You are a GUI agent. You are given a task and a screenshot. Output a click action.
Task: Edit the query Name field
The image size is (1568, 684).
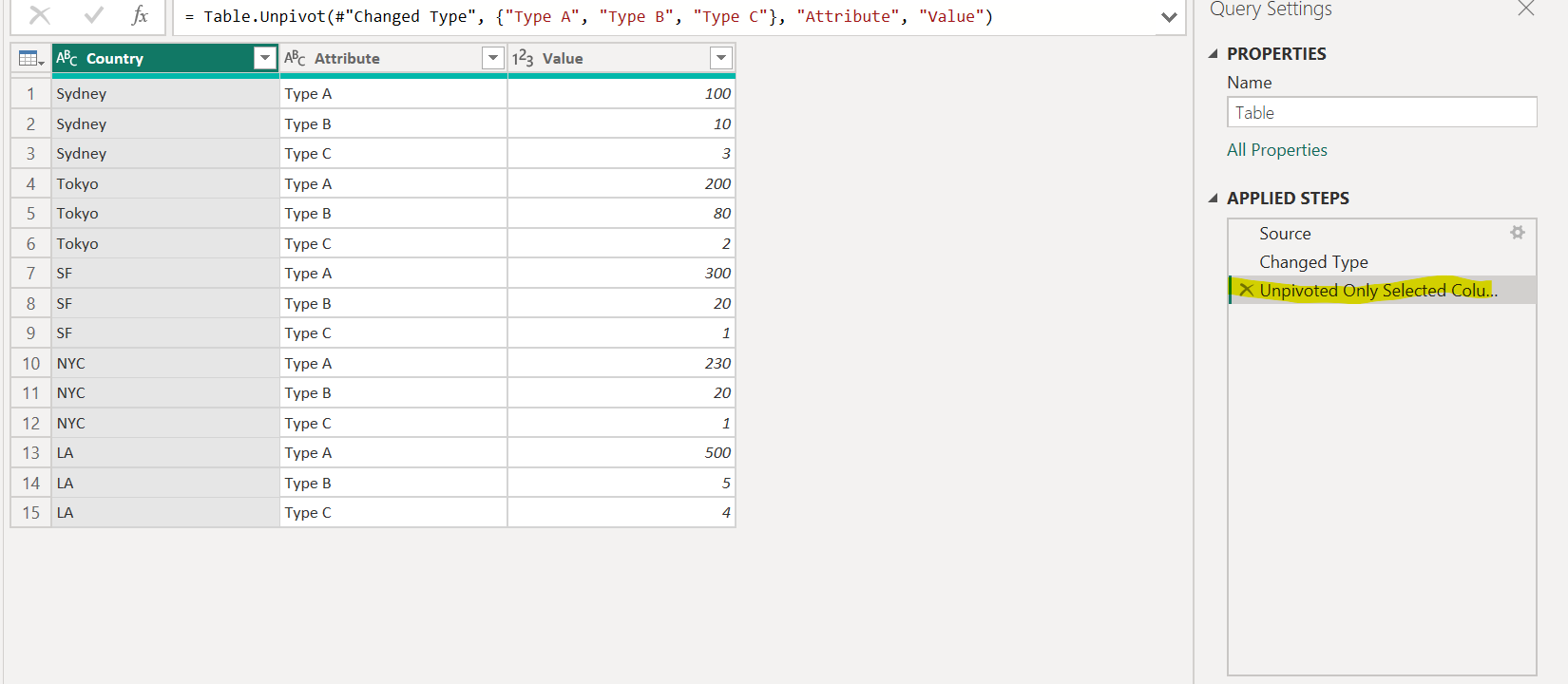click(x=1382, y=112)
